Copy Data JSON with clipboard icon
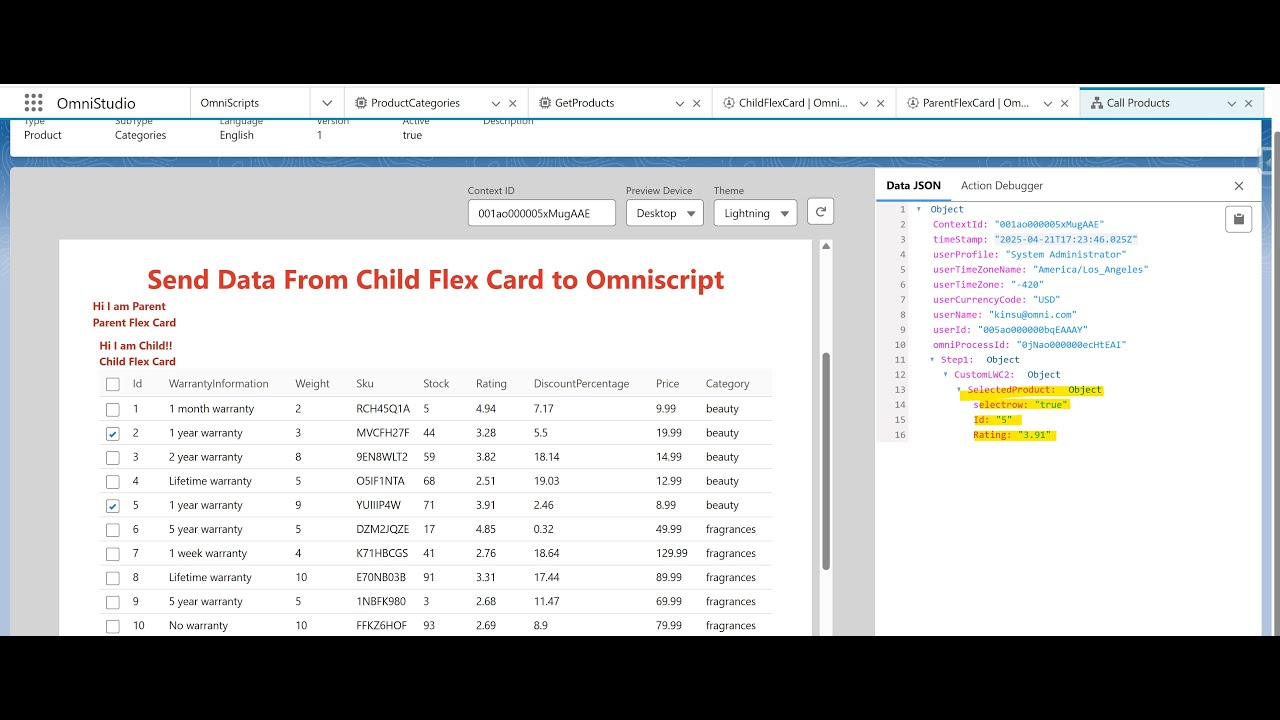The image size is (1280, 720). pos(1238,219)
